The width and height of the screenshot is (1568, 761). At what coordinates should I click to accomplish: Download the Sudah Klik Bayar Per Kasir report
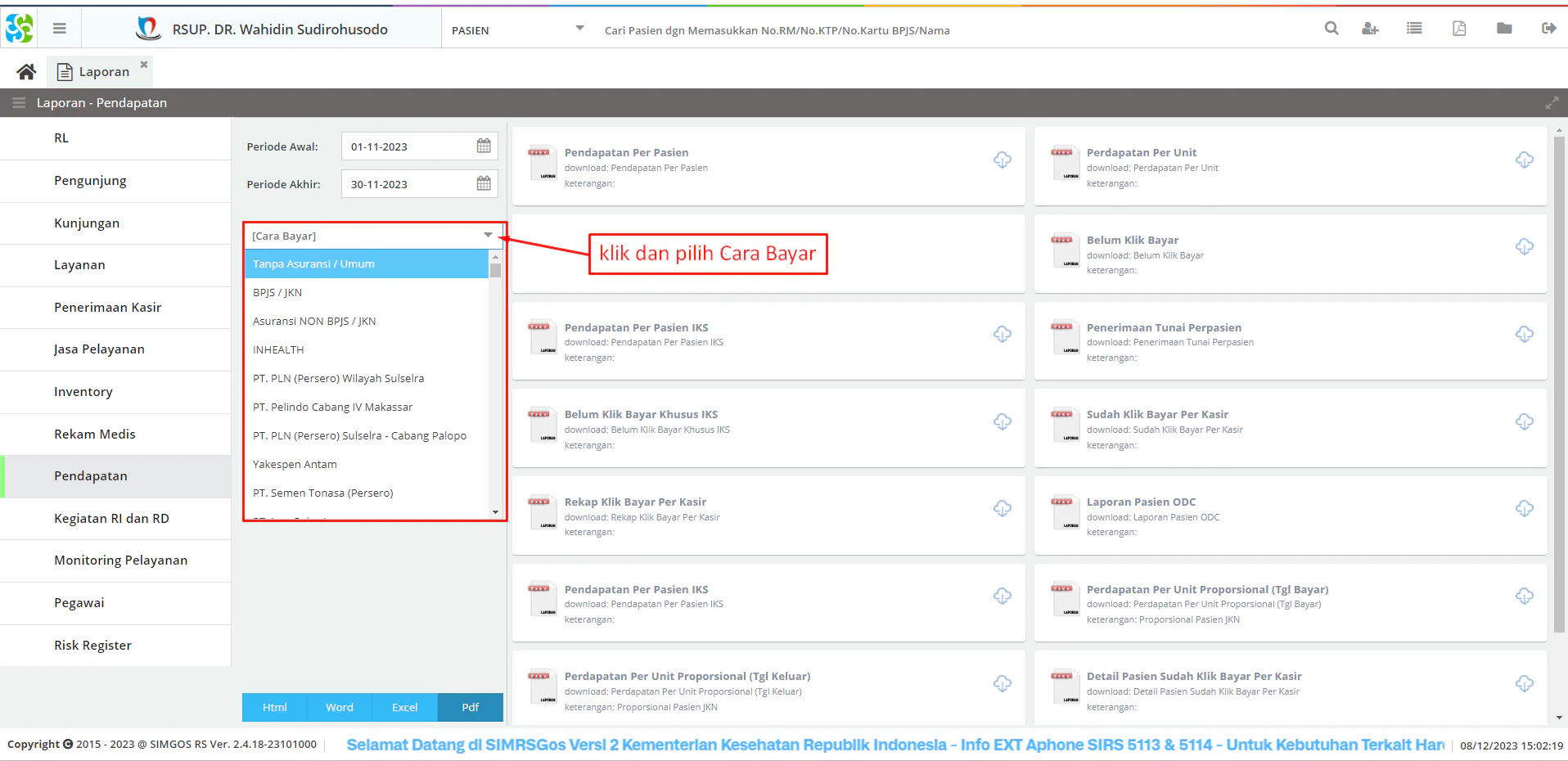tap(1525, 421)
